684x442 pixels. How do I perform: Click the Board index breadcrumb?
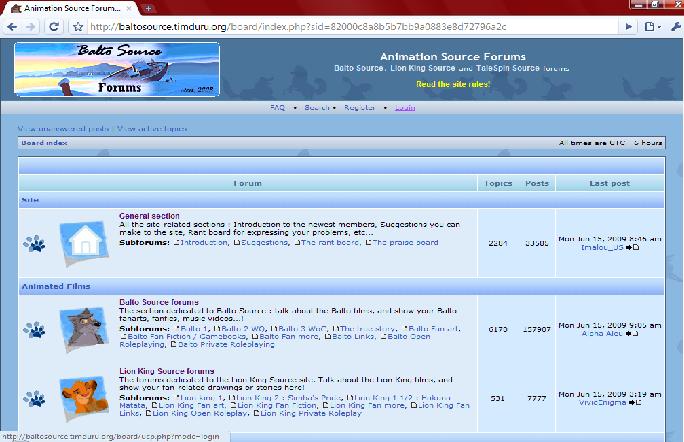pos(44,143)
